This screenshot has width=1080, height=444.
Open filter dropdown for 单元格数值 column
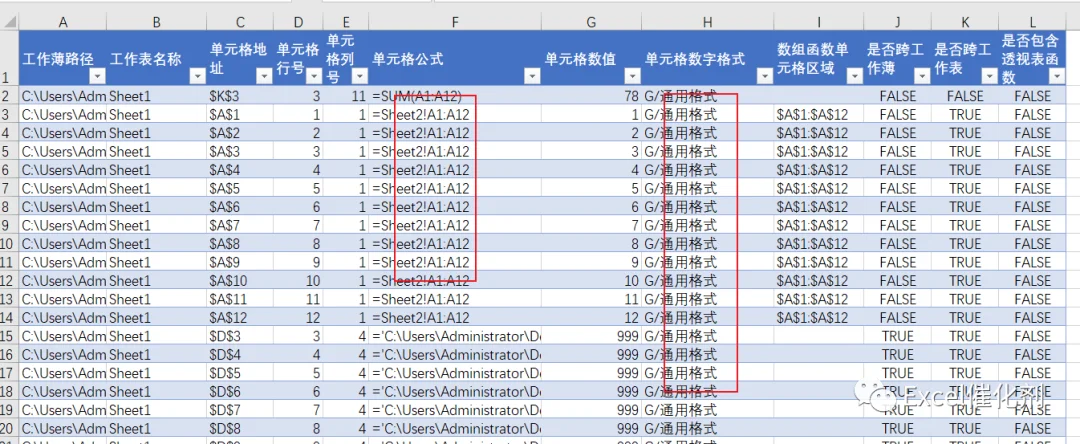(632, 76)
